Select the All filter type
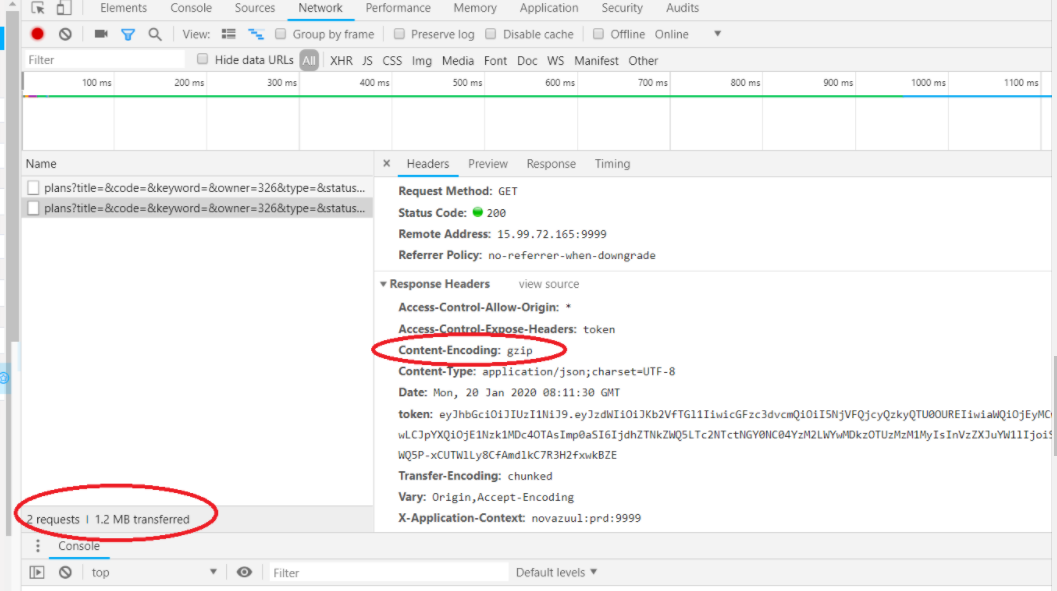Screen dimensions: 1057x591 [x=309, y=60]
